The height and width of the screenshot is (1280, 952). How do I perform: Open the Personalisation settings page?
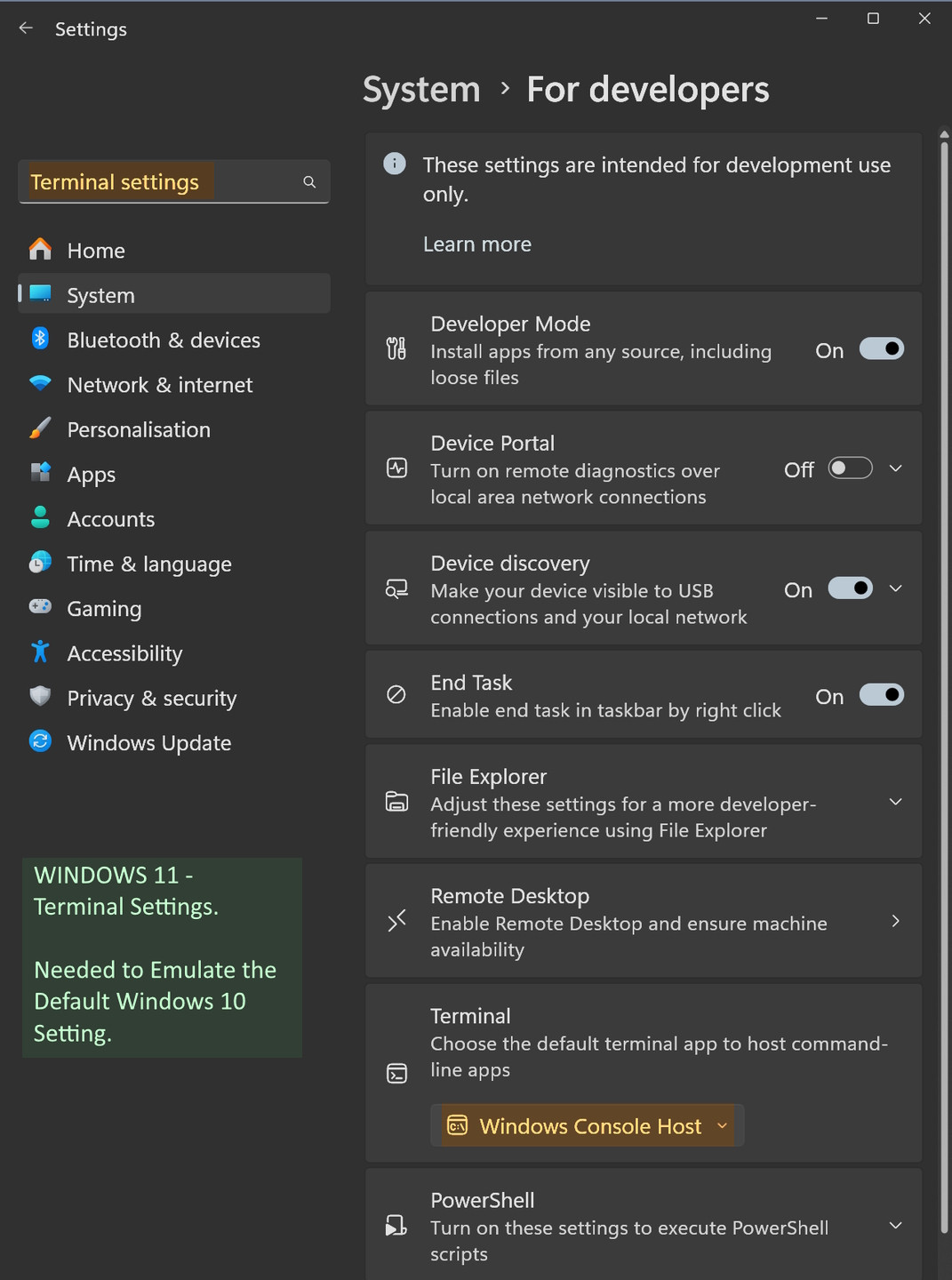click(x=139, y=429)
